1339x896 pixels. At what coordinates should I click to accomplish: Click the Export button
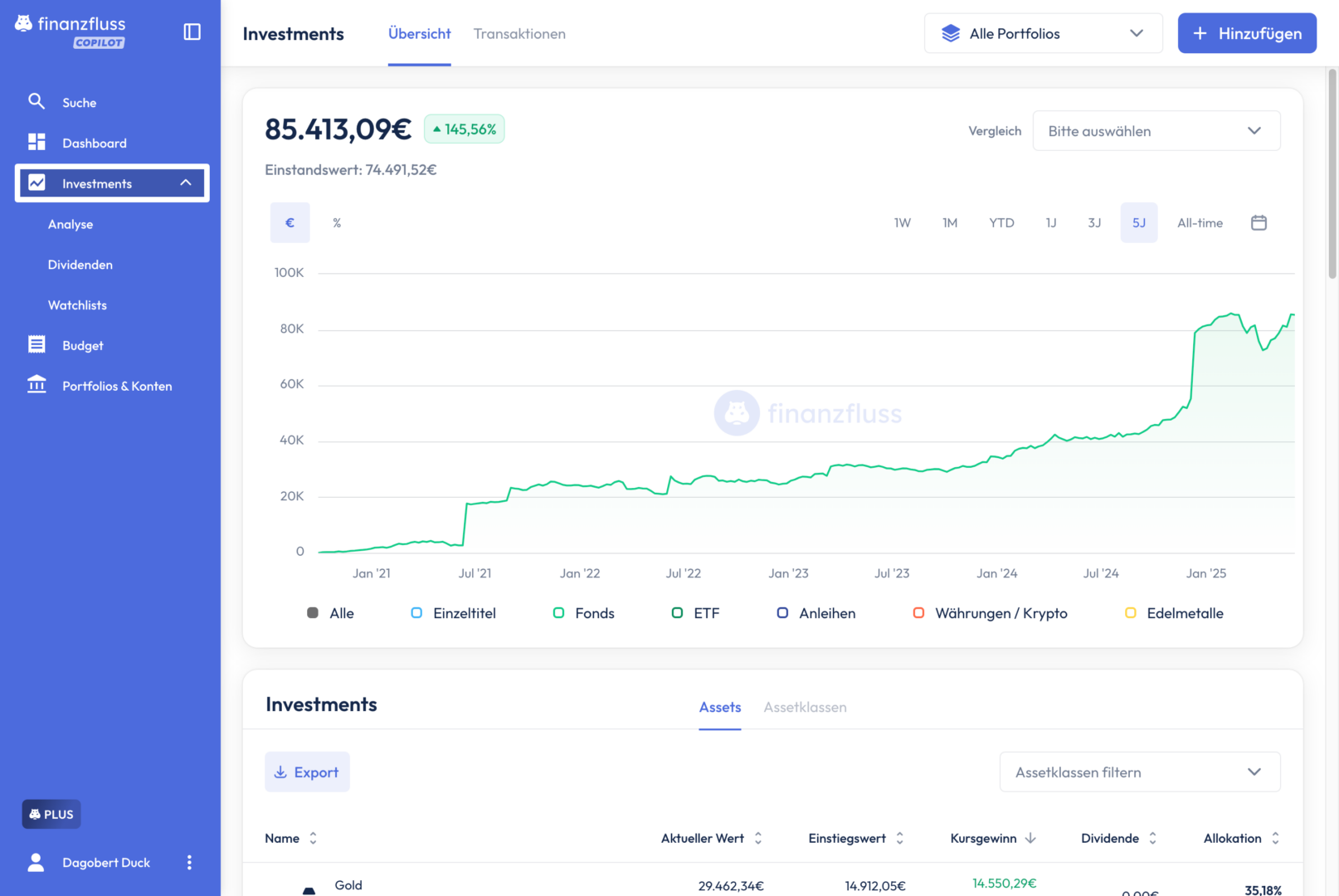307,772
